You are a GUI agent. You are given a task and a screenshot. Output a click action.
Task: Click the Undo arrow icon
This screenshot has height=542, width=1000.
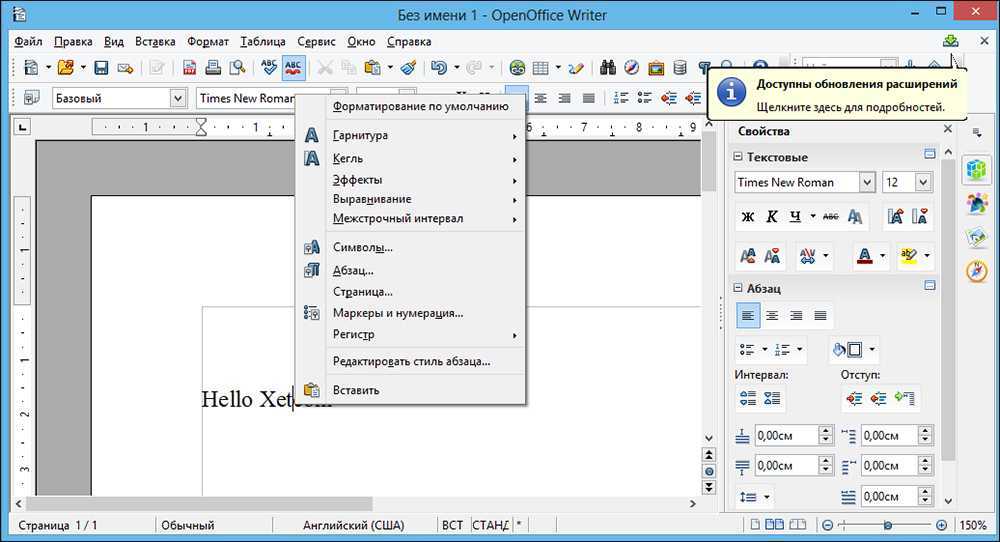tap(438, 68)
